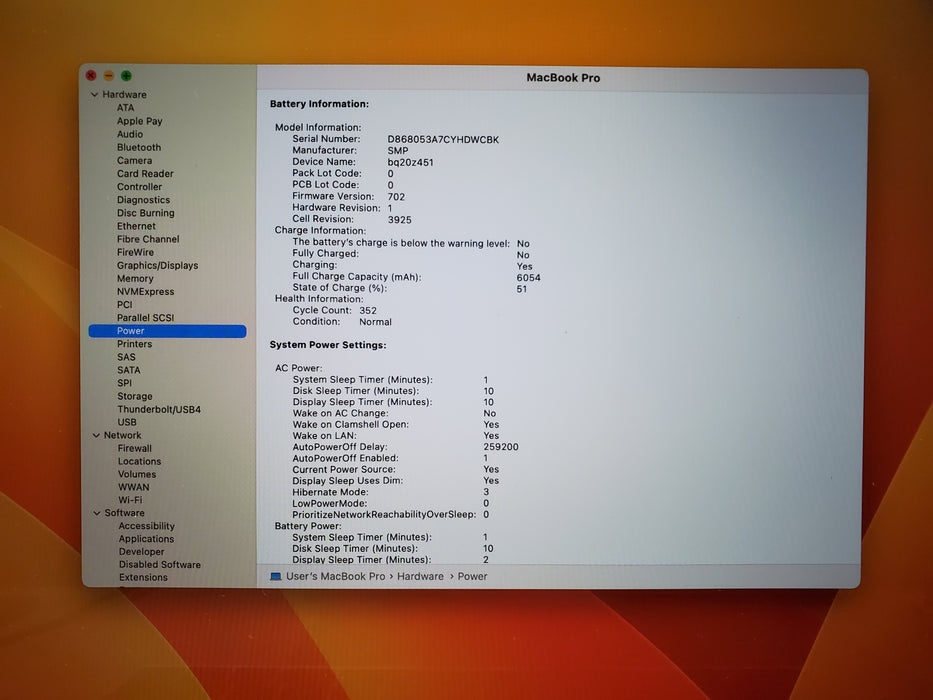This screenshot has width=933, height=700.
Task: Click Software section label in sidebar
Action: click(124, 513)
